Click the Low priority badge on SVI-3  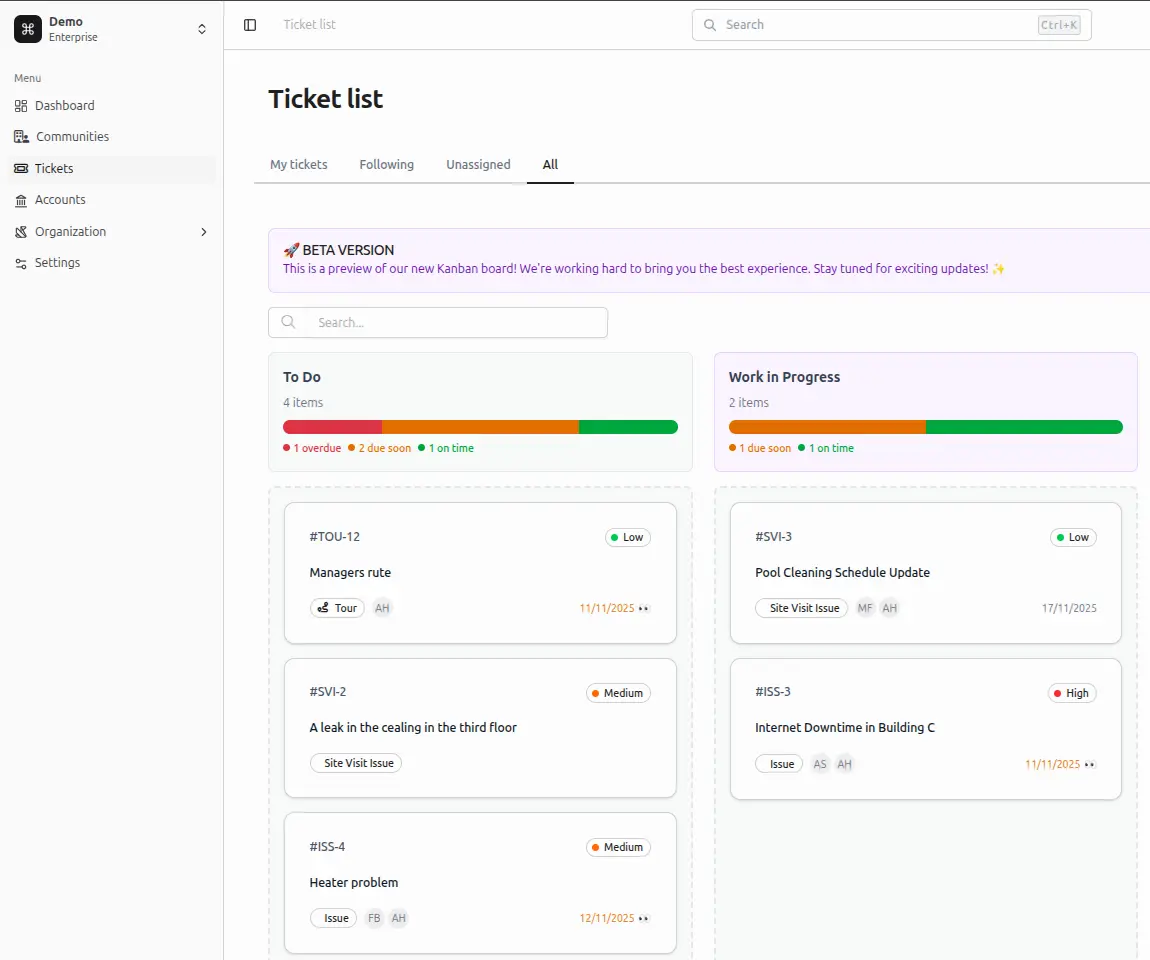[x=1072, y=537]
